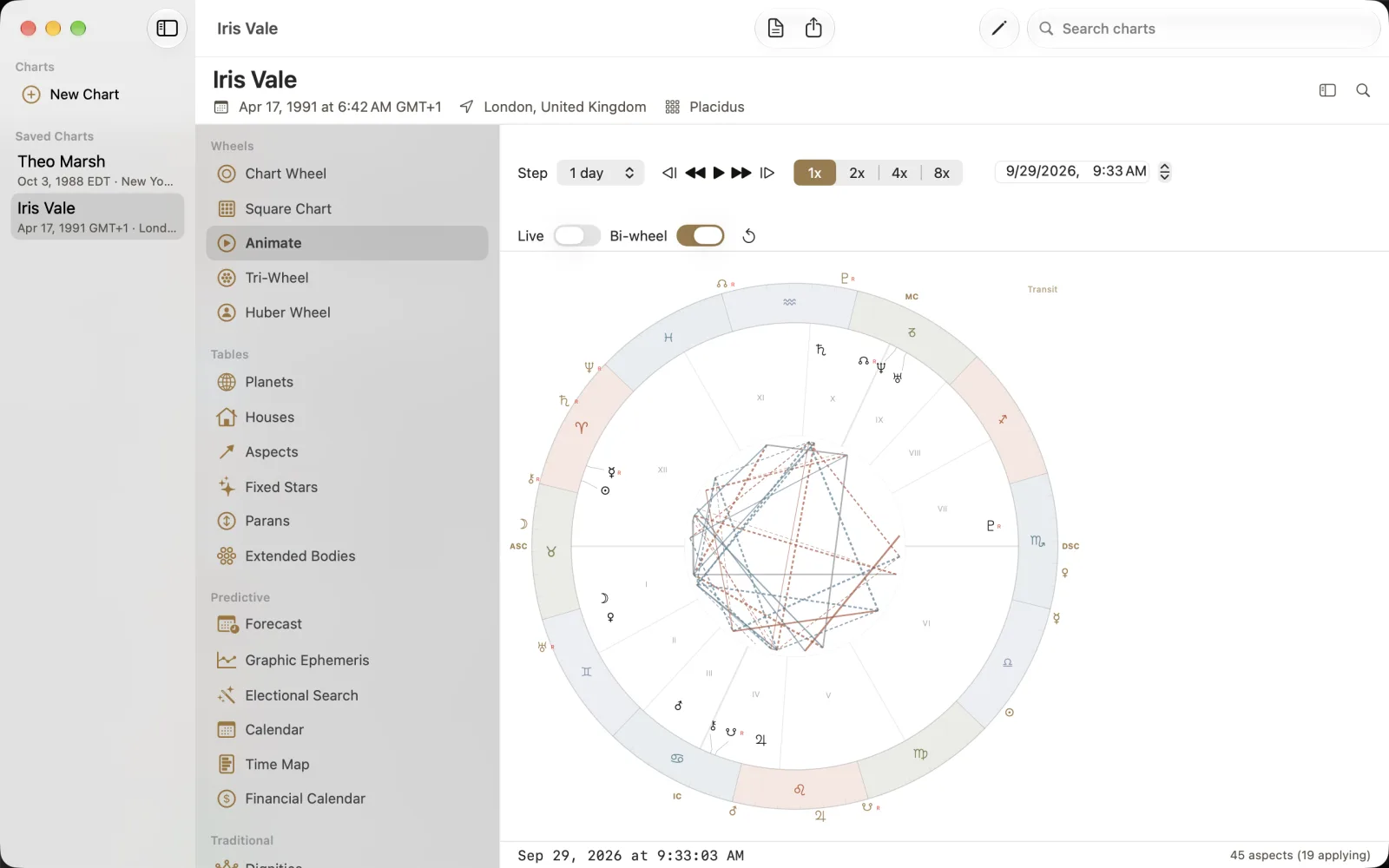Play the chart animation
The image size is (1389, 868).
point(719,173)
